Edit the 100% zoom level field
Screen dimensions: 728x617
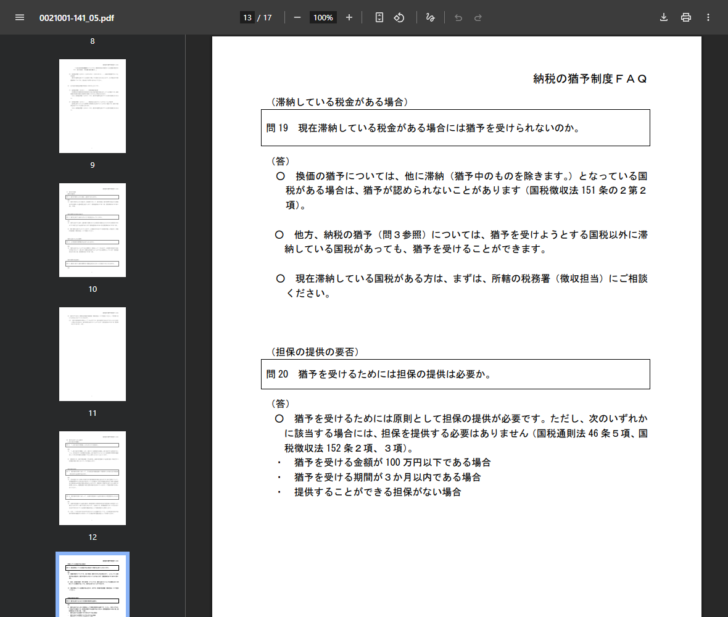click(323, 18)
